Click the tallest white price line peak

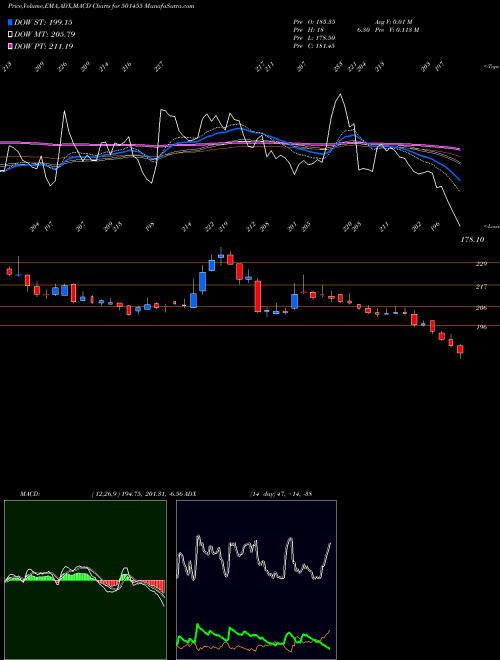[x=340, y=94]
